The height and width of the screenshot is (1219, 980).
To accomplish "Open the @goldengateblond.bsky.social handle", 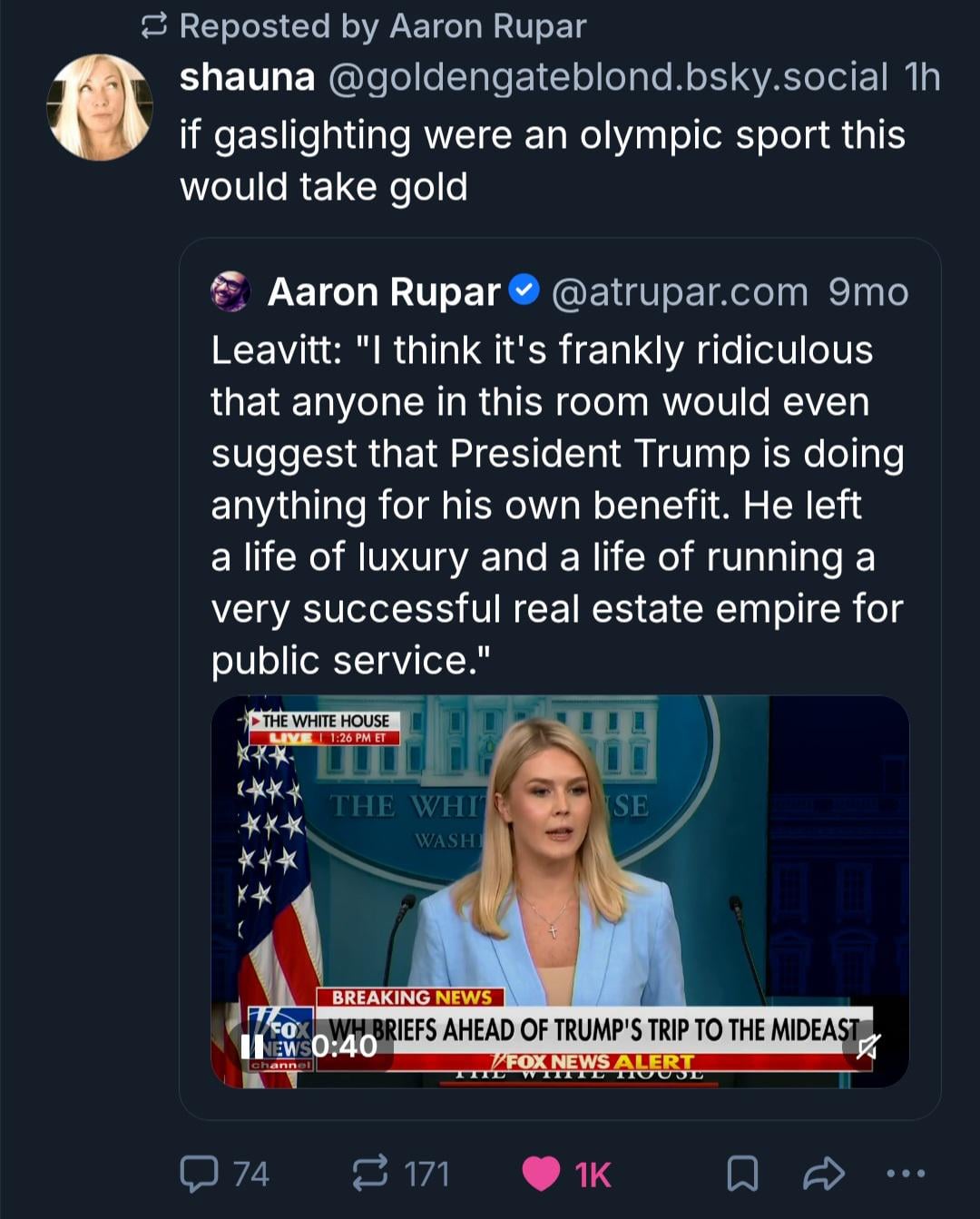I will 606,78.
